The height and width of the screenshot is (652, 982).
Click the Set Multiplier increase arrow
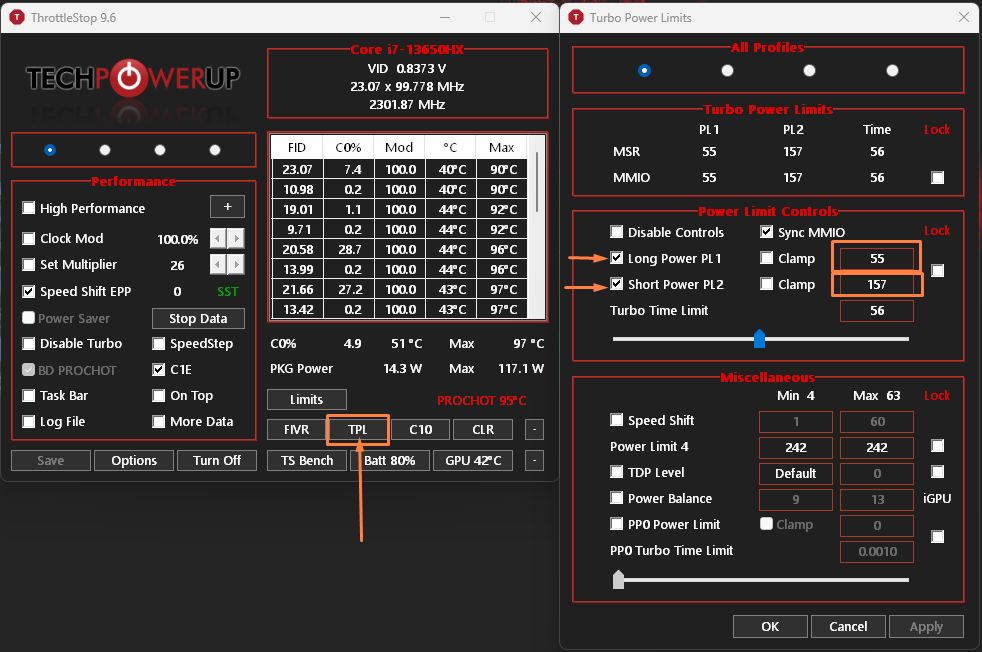(x=236, y=265)
